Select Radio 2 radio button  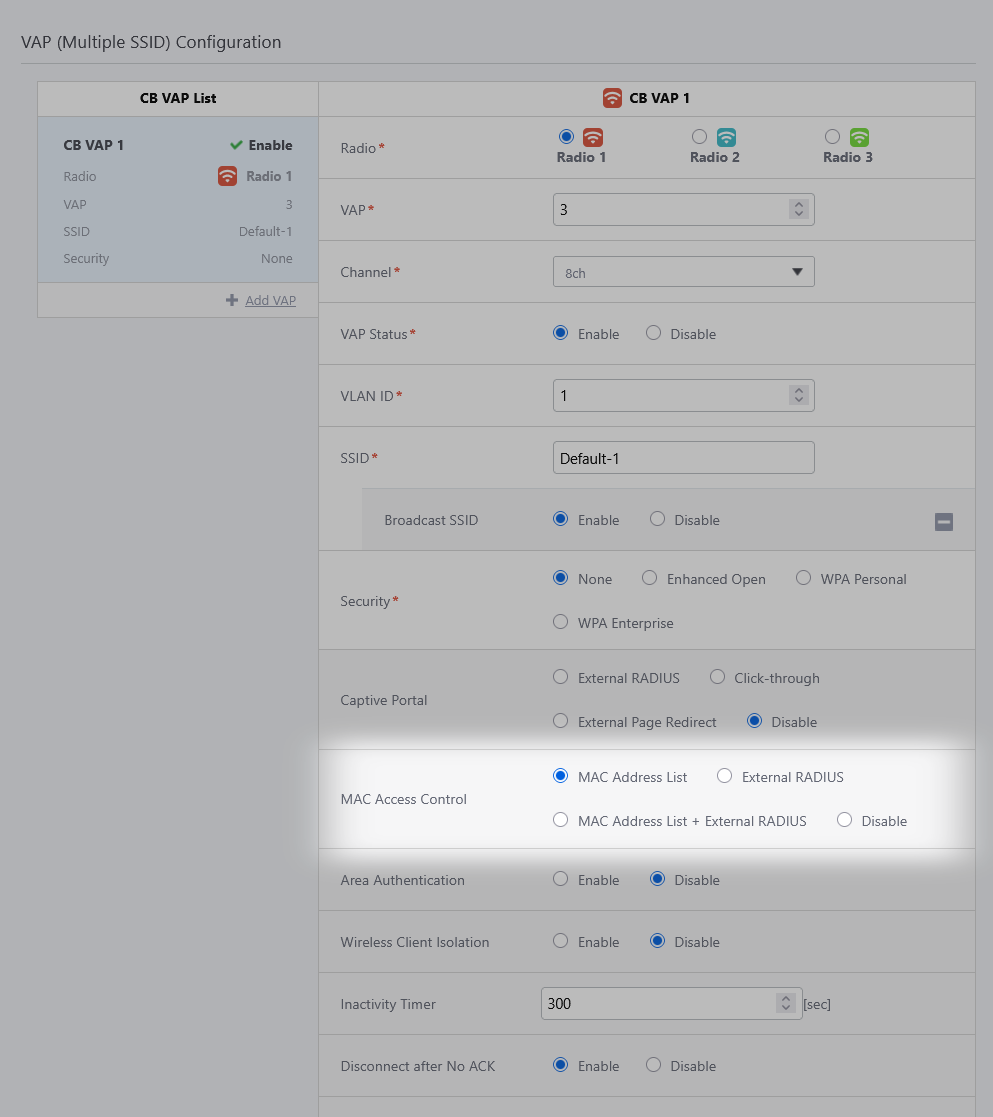[700, 136]
